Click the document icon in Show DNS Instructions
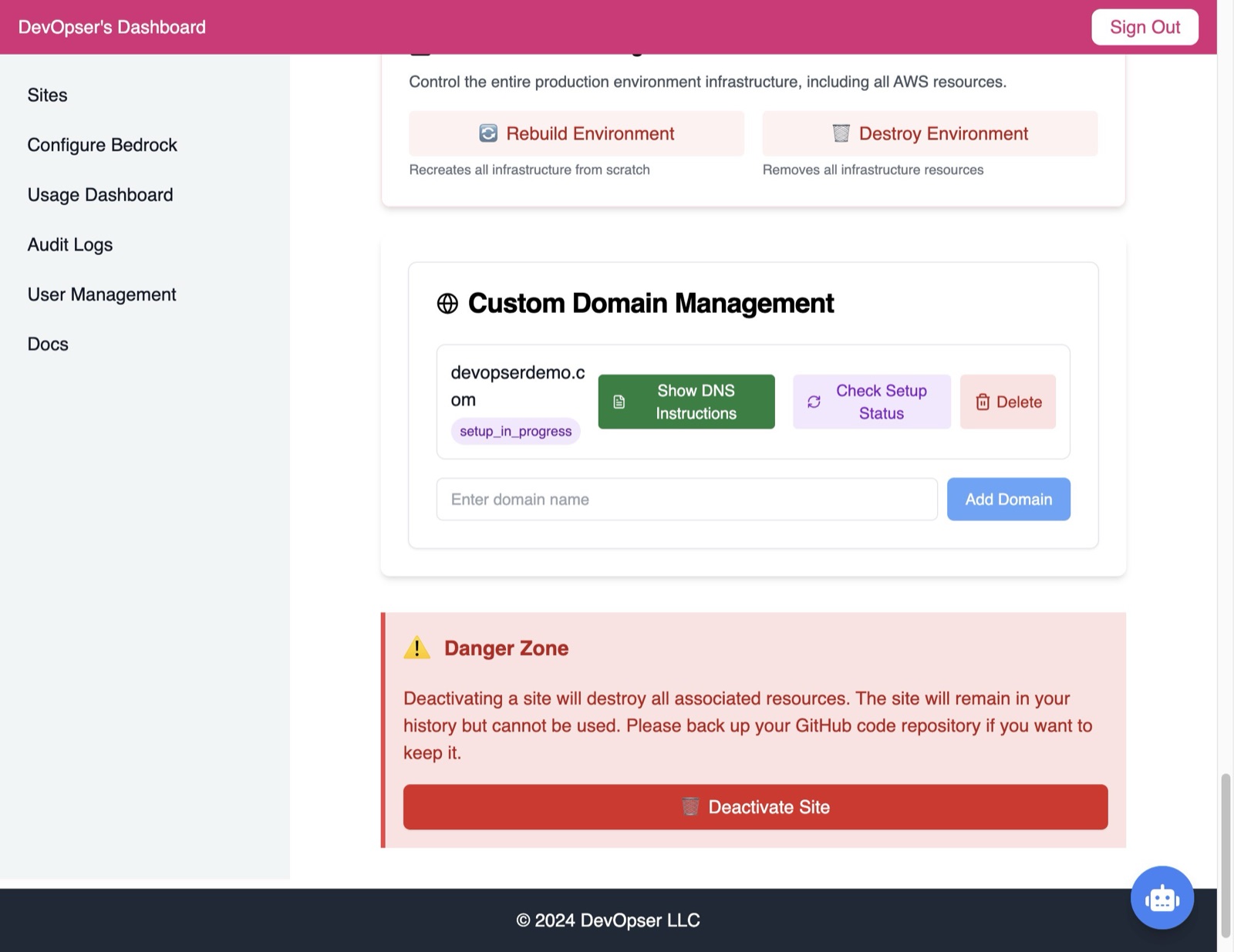The height and width of the screenshot is (952, 1234). tap(619, 402)
